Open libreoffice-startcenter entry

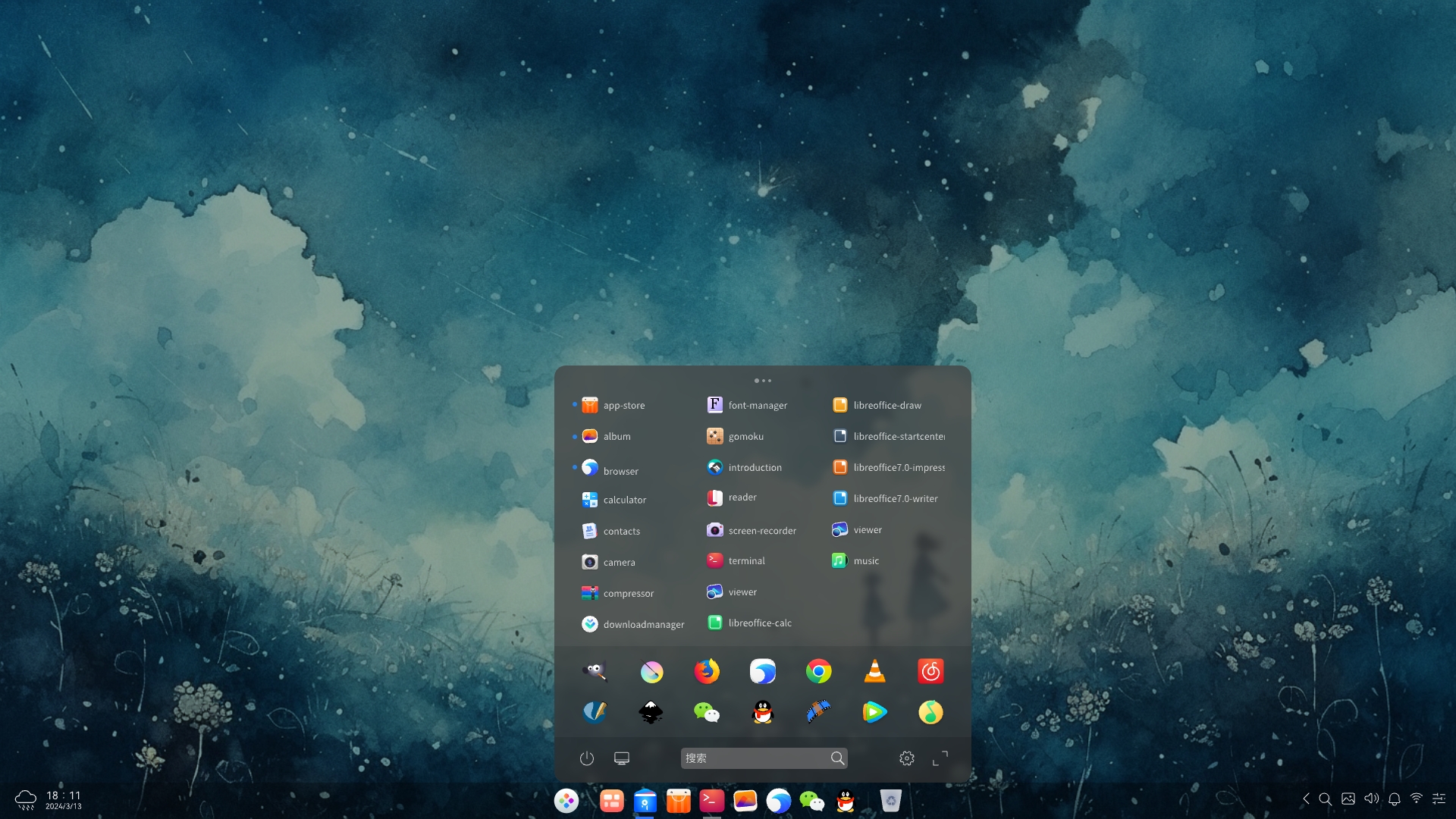click(x=889, y=436)
